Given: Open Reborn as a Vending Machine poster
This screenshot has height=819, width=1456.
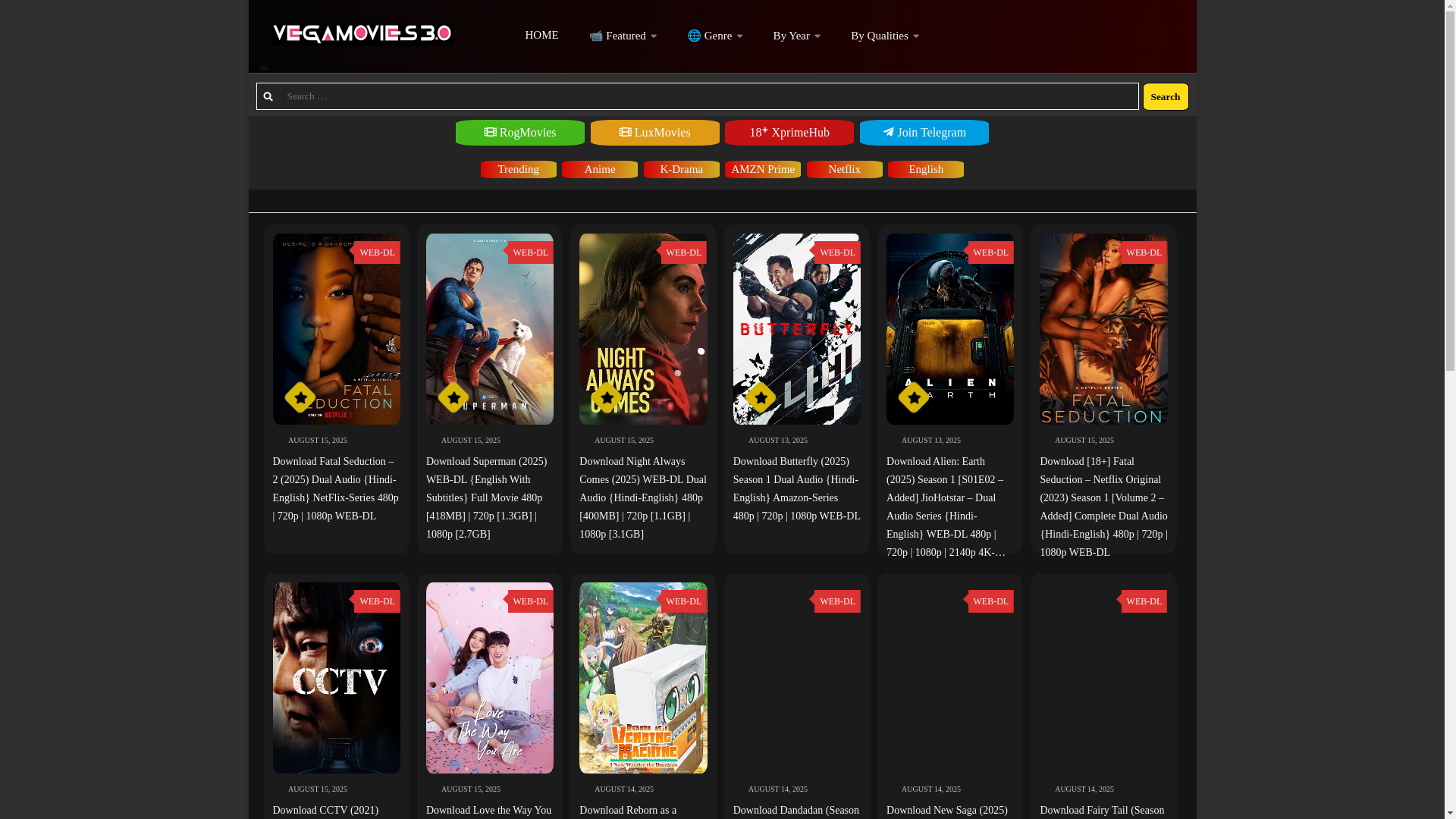Looking at the screenshot, I should coord(643,678).
